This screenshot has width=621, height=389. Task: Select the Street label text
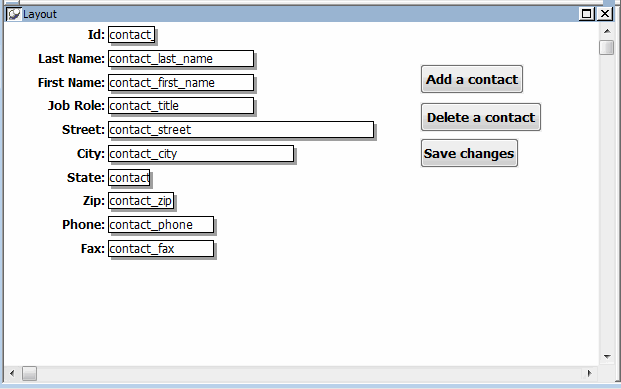click(83, 130)
